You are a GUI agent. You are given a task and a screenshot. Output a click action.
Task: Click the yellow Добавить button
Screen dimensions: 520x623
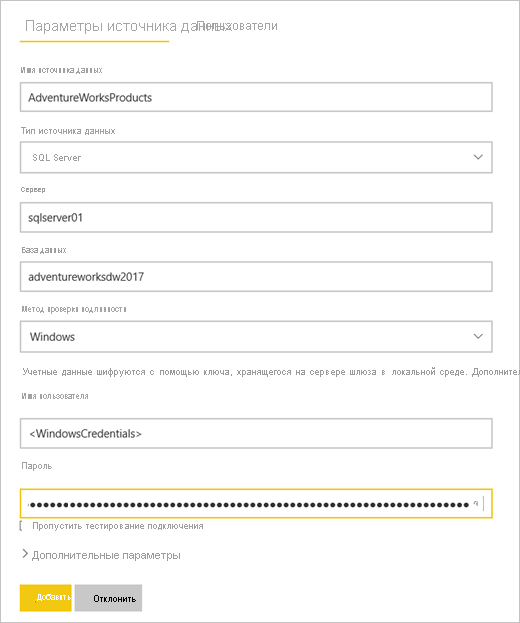coord(46,598)
